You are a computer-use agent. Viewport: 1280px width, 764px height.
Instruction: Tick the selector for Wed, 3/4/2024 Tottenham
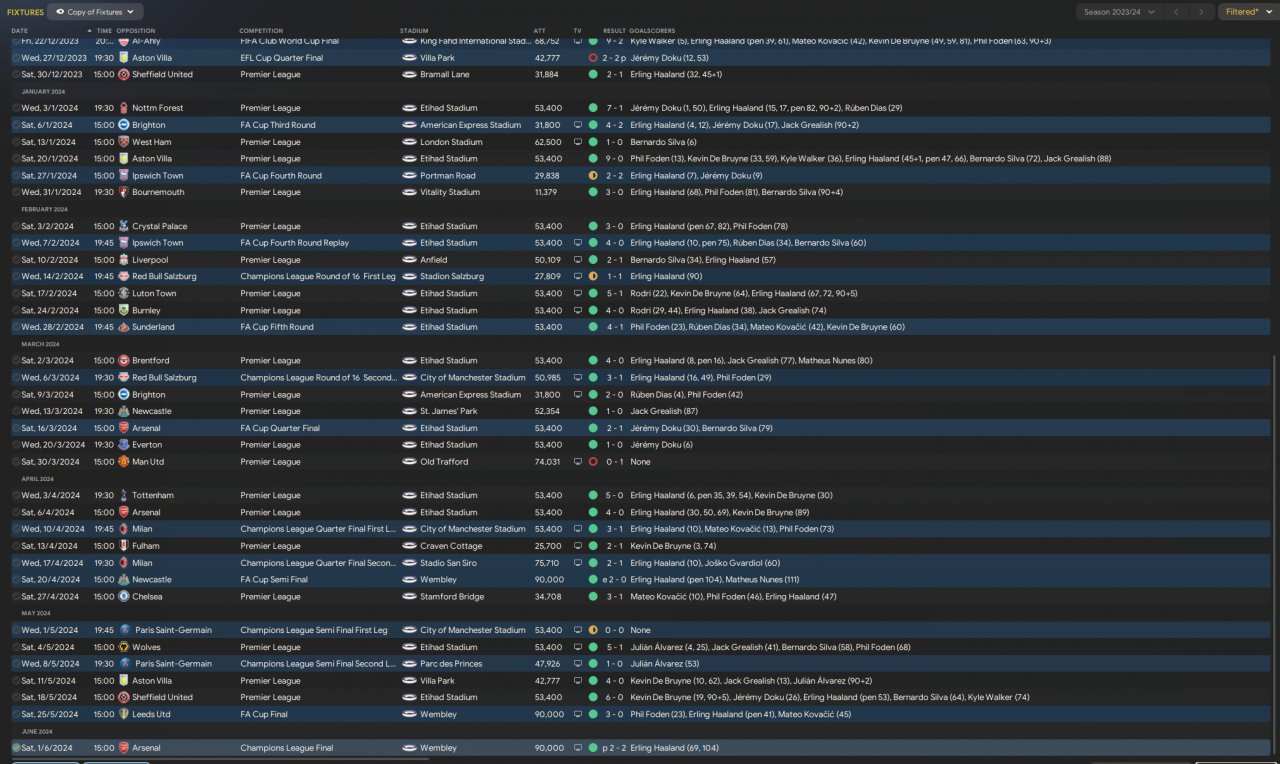(x=16, y=495)
